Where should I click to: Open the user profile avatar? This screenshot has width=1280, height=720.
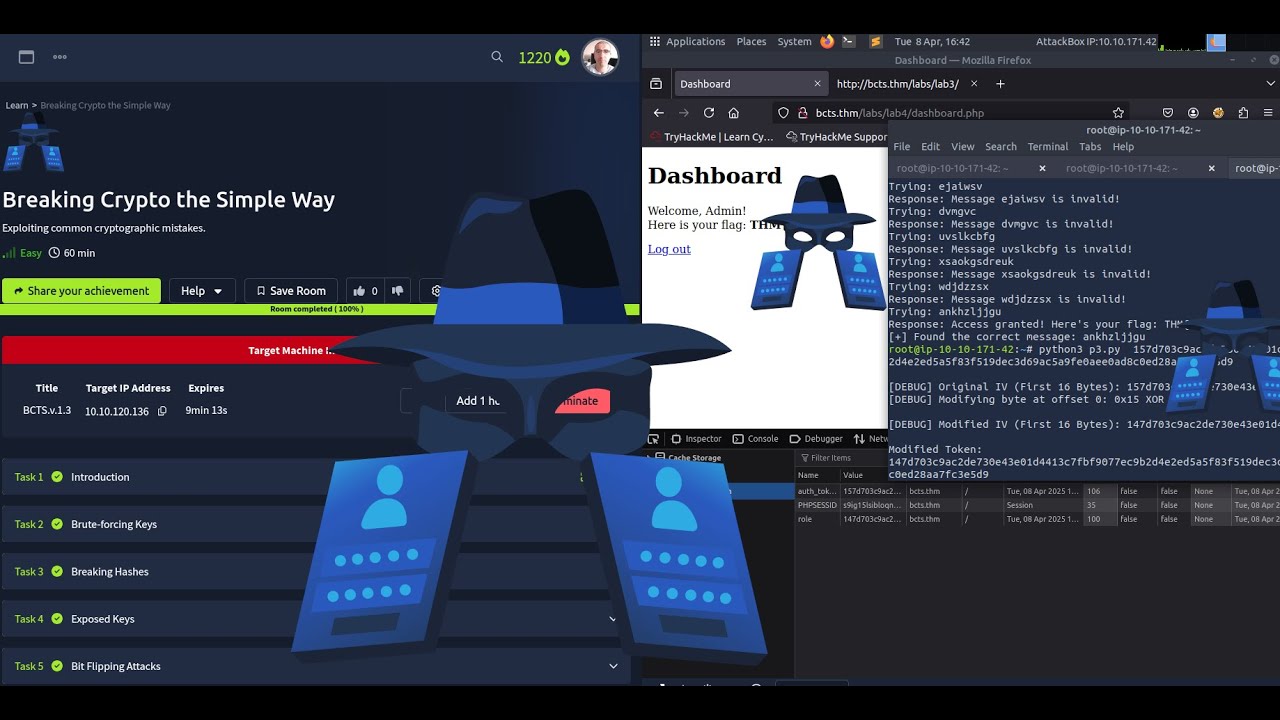(600, 58)
